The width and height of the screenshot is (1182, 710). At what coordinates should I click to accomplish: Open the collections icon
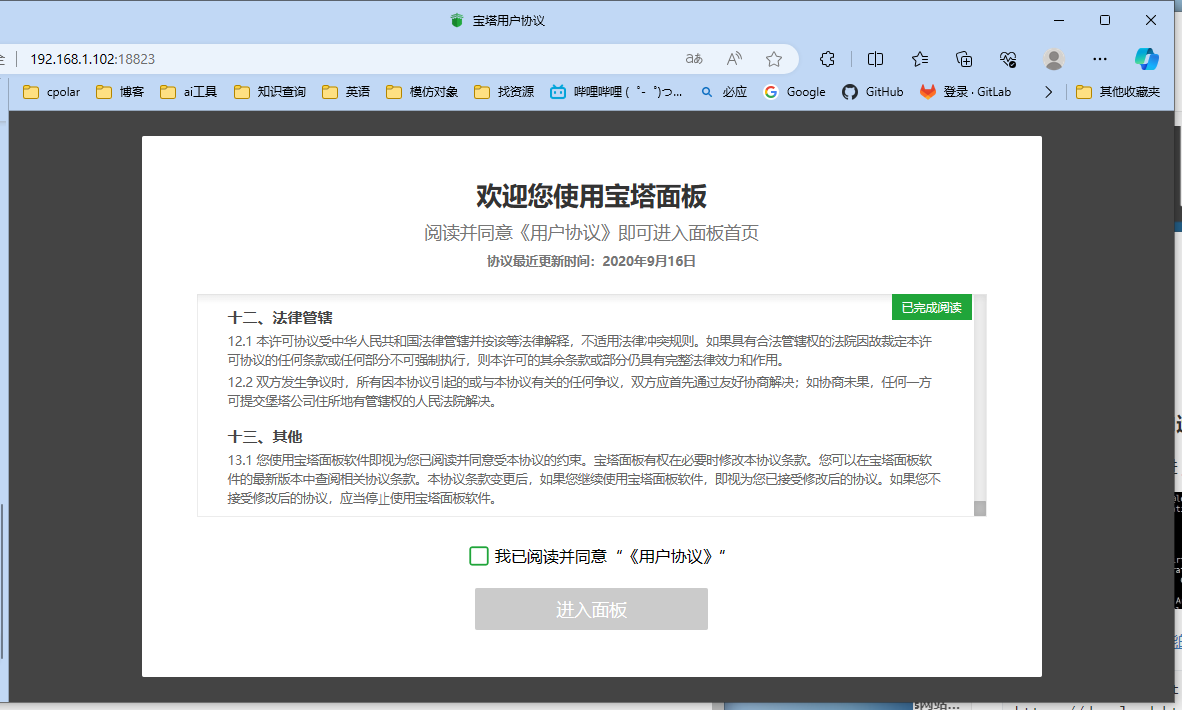[964, 59]
